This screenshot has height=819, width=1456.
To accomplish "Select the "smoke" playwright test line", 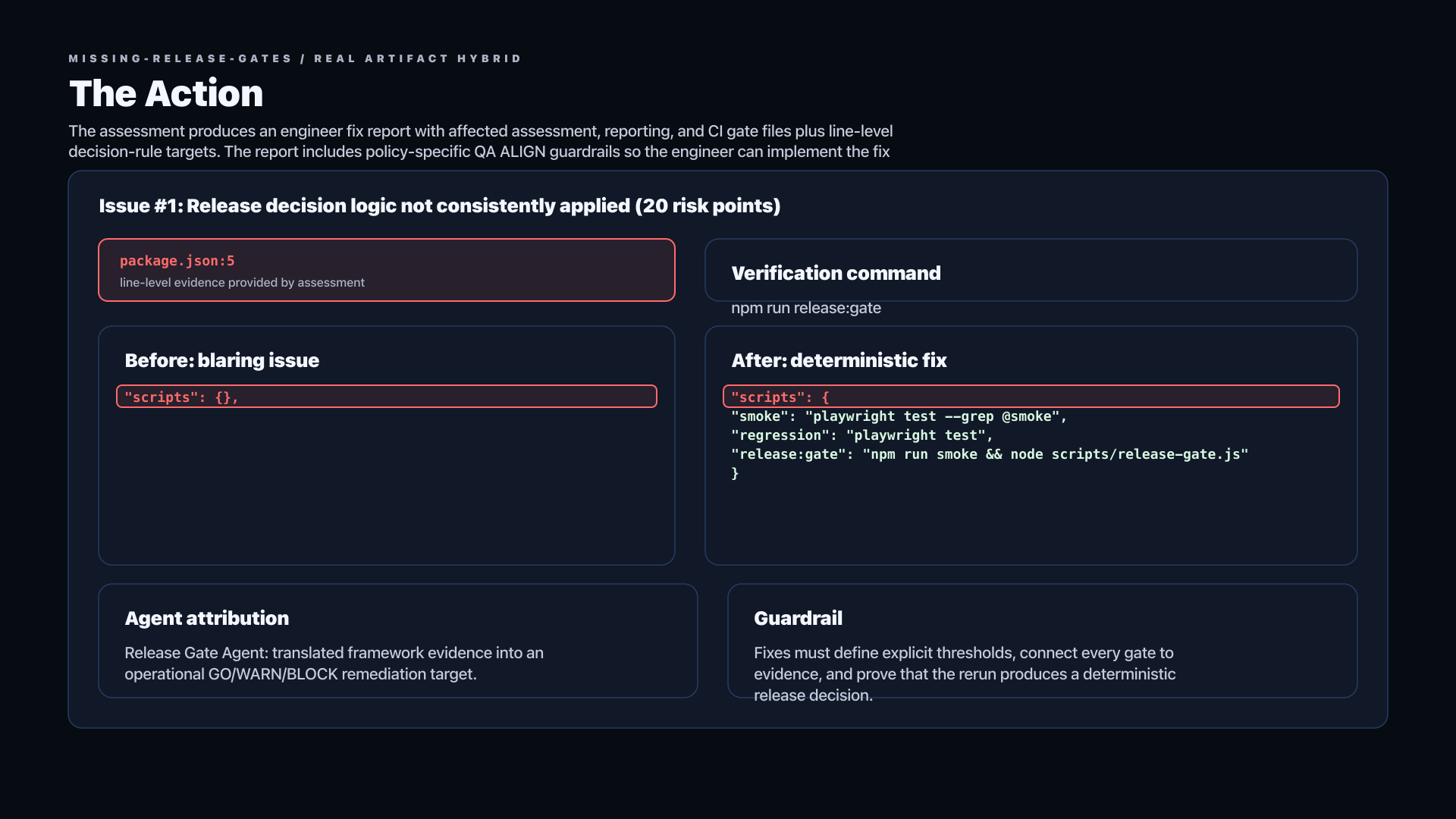I will coord(899,416).
